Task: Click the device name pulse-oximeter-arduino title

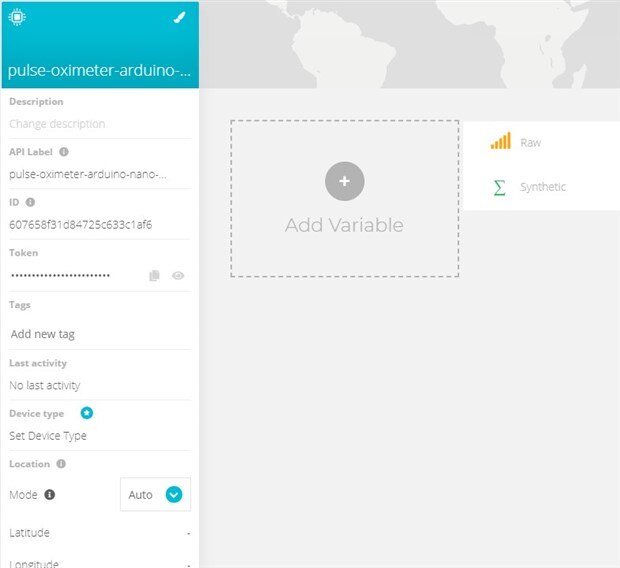Action: click(99, 70)
